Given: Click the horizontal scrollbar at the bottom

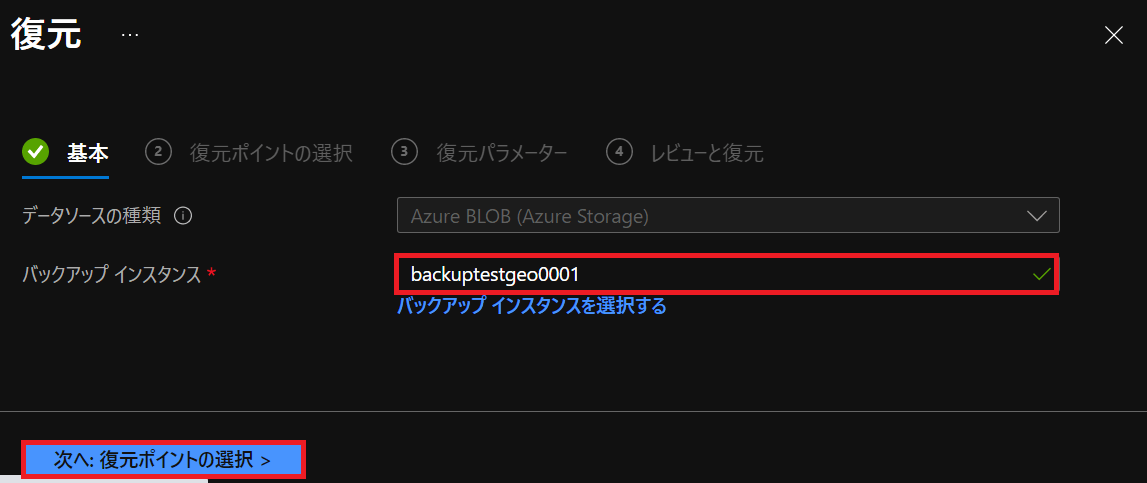Looking at the screenshot, I should (104, 481).
